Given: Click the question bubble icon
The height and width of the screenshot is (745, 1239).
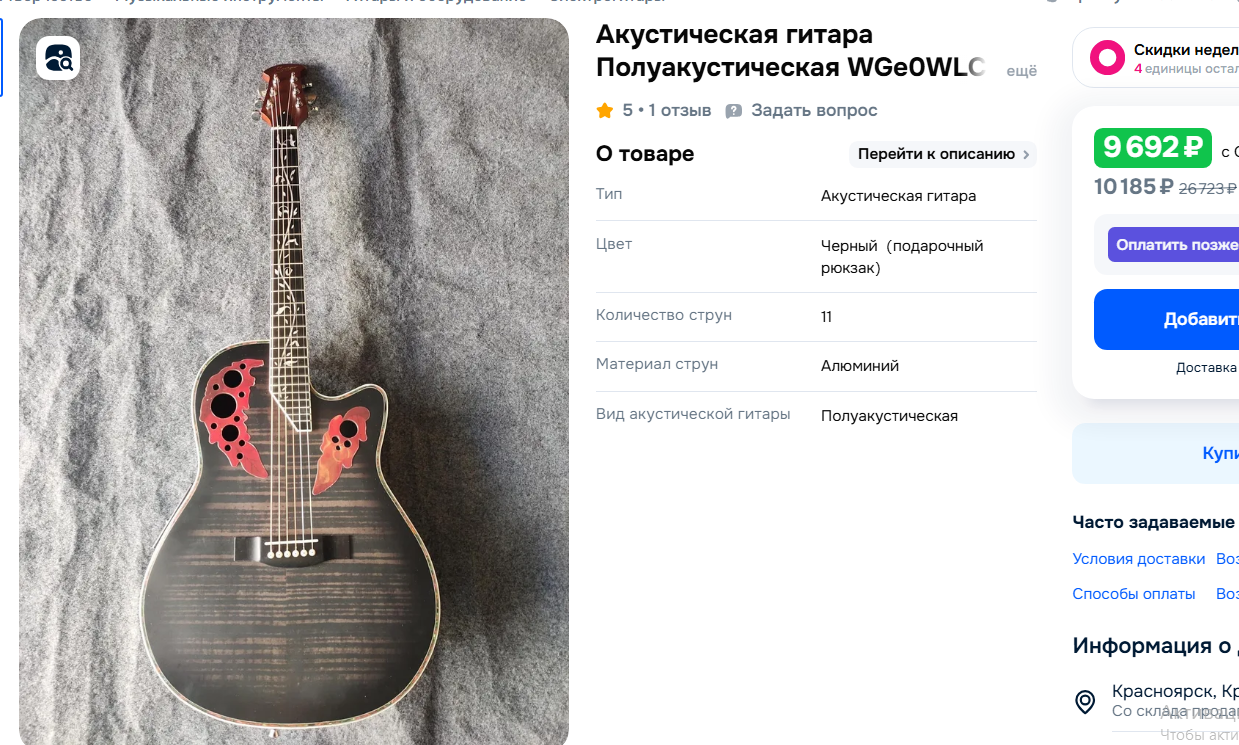Looking at the screenshot, I should [734, 111].
